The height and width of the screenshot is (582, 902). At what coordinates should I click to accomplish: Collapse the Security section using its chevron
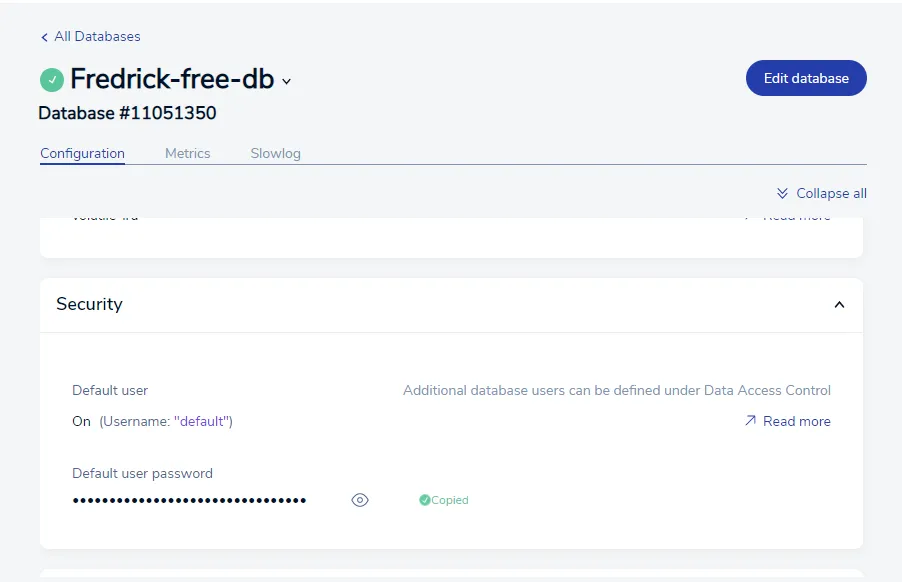(x=839, y=305)
